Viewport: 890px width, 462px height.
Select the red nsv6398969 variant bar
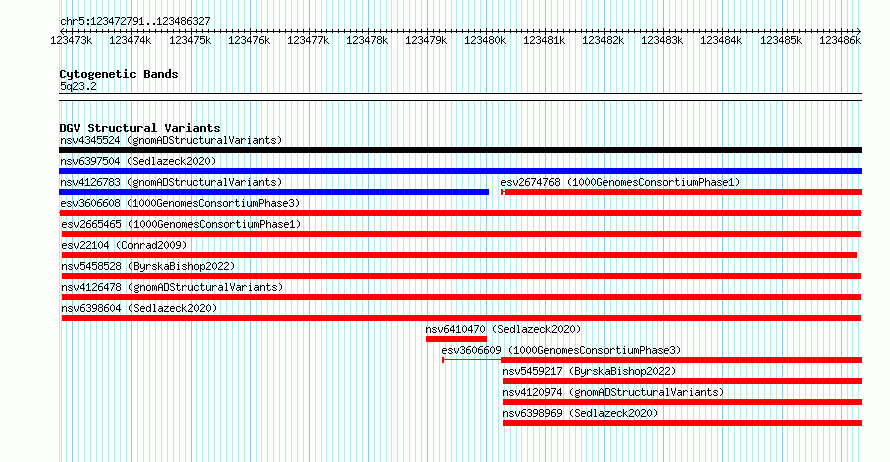(682, 423)
